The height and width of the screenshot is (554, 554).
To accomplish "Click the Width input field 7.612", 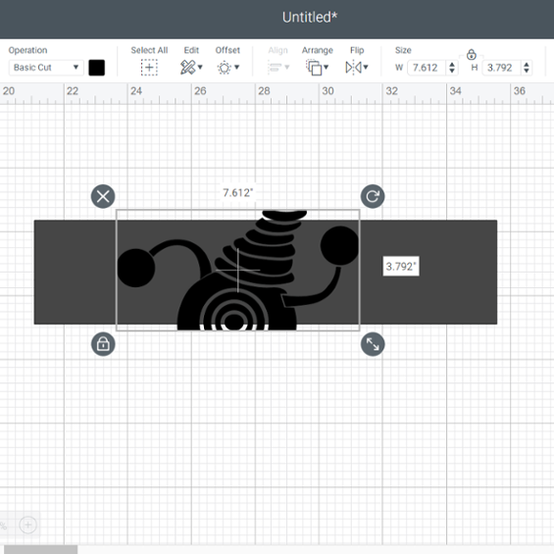I will tap(426, 67).
